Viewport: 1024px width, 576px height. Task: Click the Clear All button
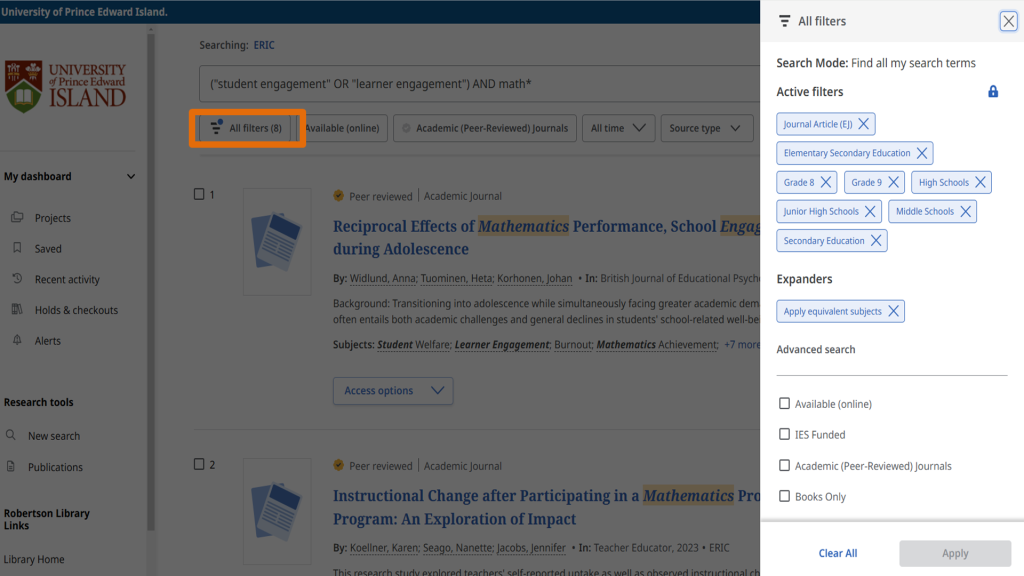click(x=837, y=553)
